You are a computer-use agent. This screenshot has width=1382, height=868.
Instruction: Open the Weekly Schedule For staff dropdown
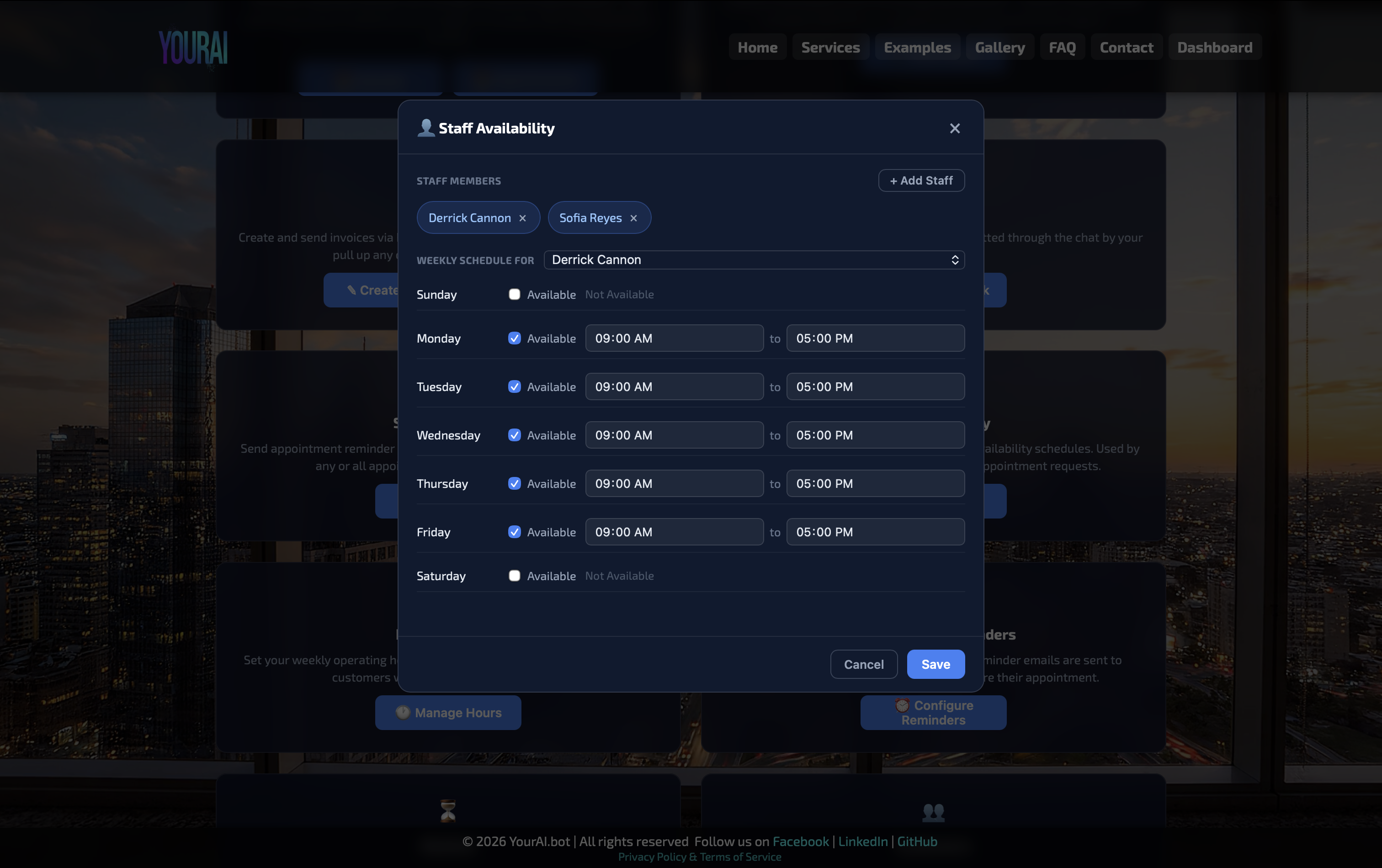(754, 260)
